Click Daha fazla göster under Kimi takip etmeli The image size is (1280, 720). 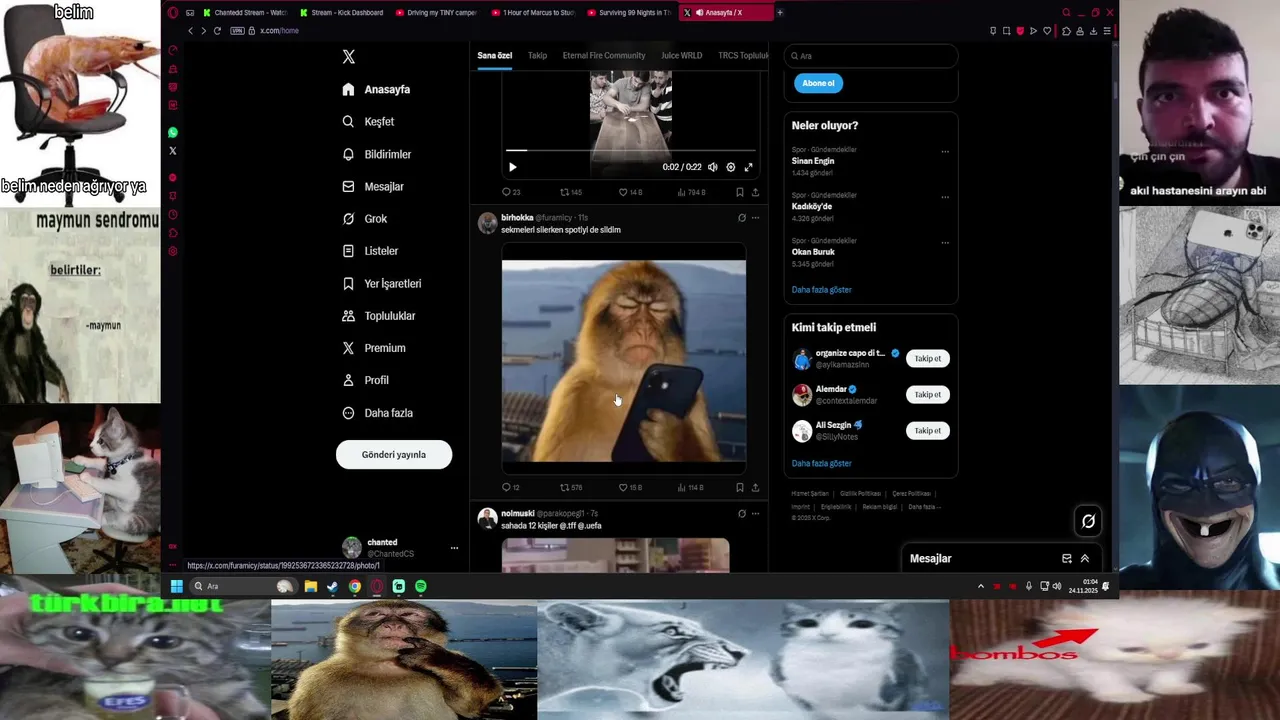(822, 464)
